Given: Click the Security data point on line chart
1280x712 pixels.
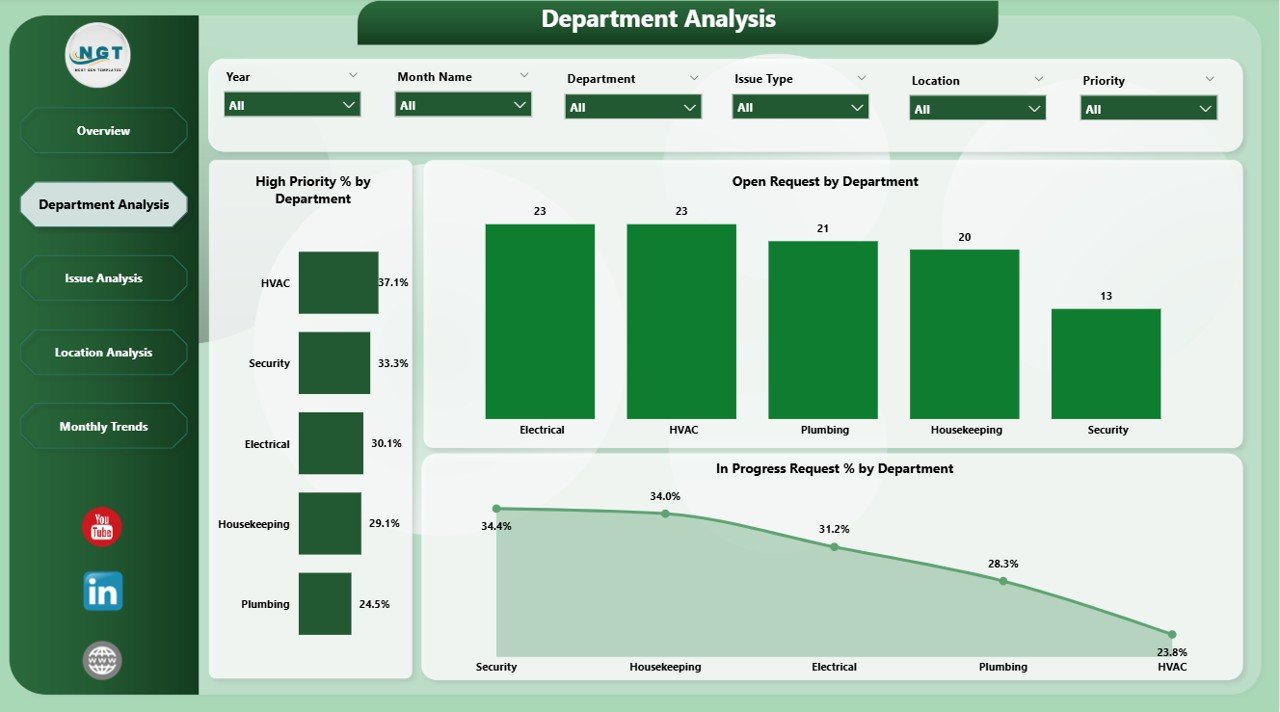Looking at the screenshot, I should coord(496,508).
